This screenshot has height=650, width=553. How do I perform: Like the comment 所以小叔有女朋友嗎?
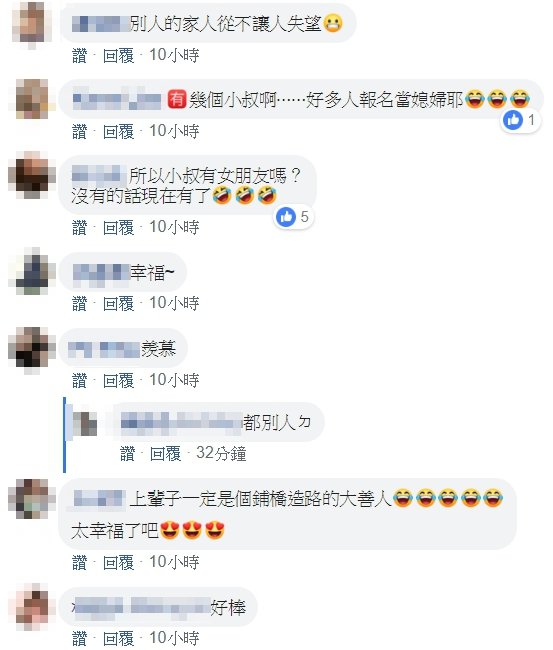click(x=79, y=228)
